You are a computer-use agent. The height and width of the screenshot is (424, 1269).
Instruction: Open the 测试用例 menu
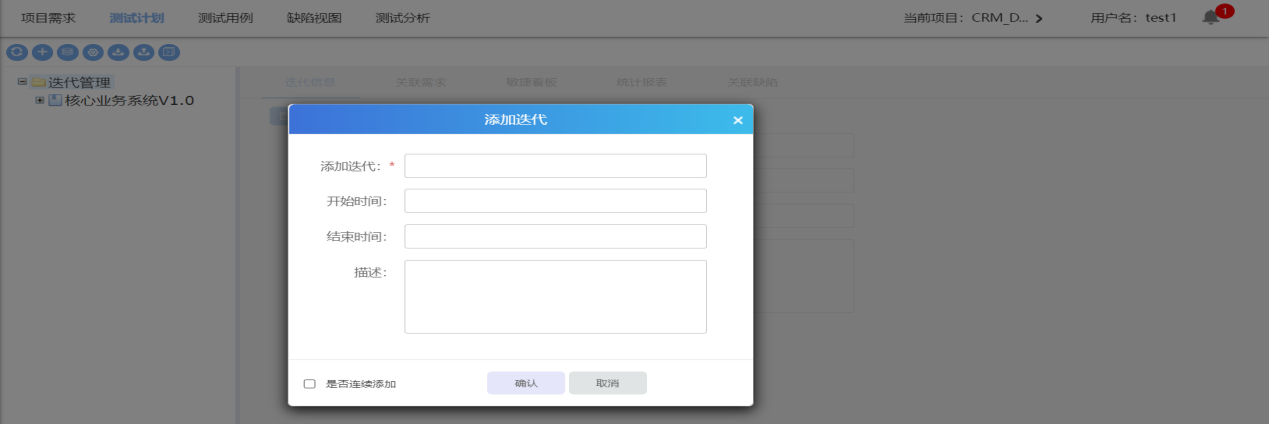pyautogui.click(x=226, y=18)
